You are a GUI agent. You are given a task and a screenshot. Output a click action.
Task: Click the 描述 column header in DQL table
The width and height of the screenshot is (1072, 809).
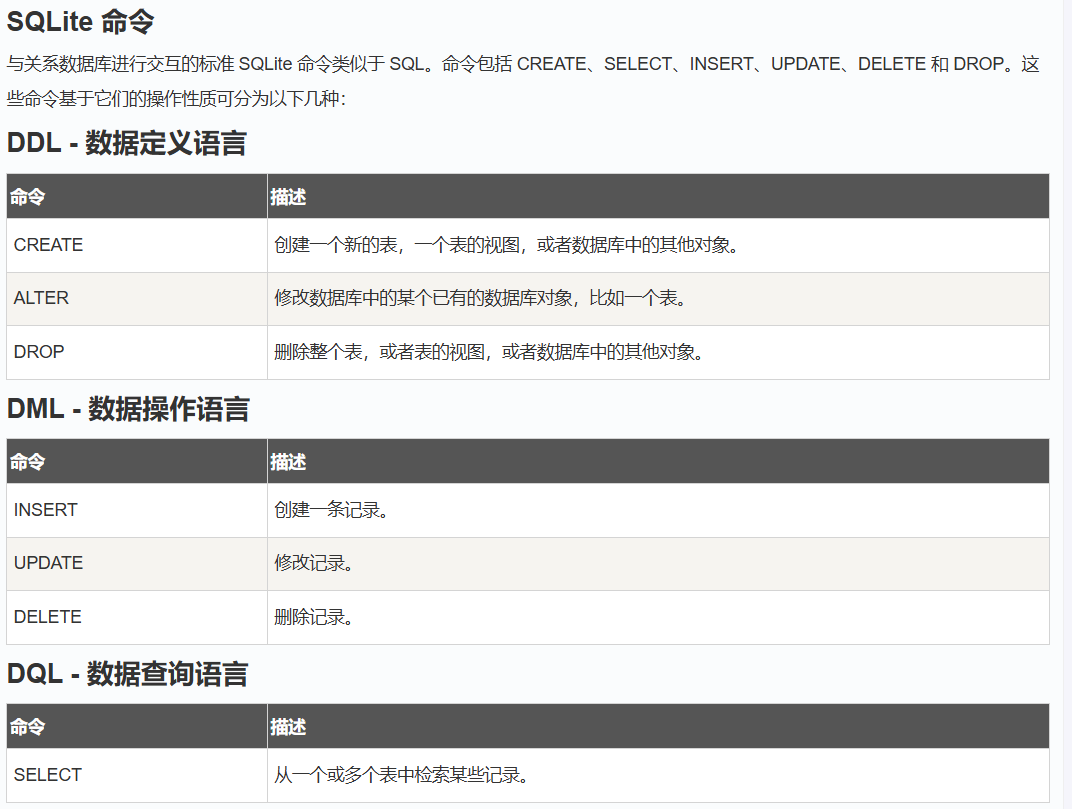(x=288, y=727)
